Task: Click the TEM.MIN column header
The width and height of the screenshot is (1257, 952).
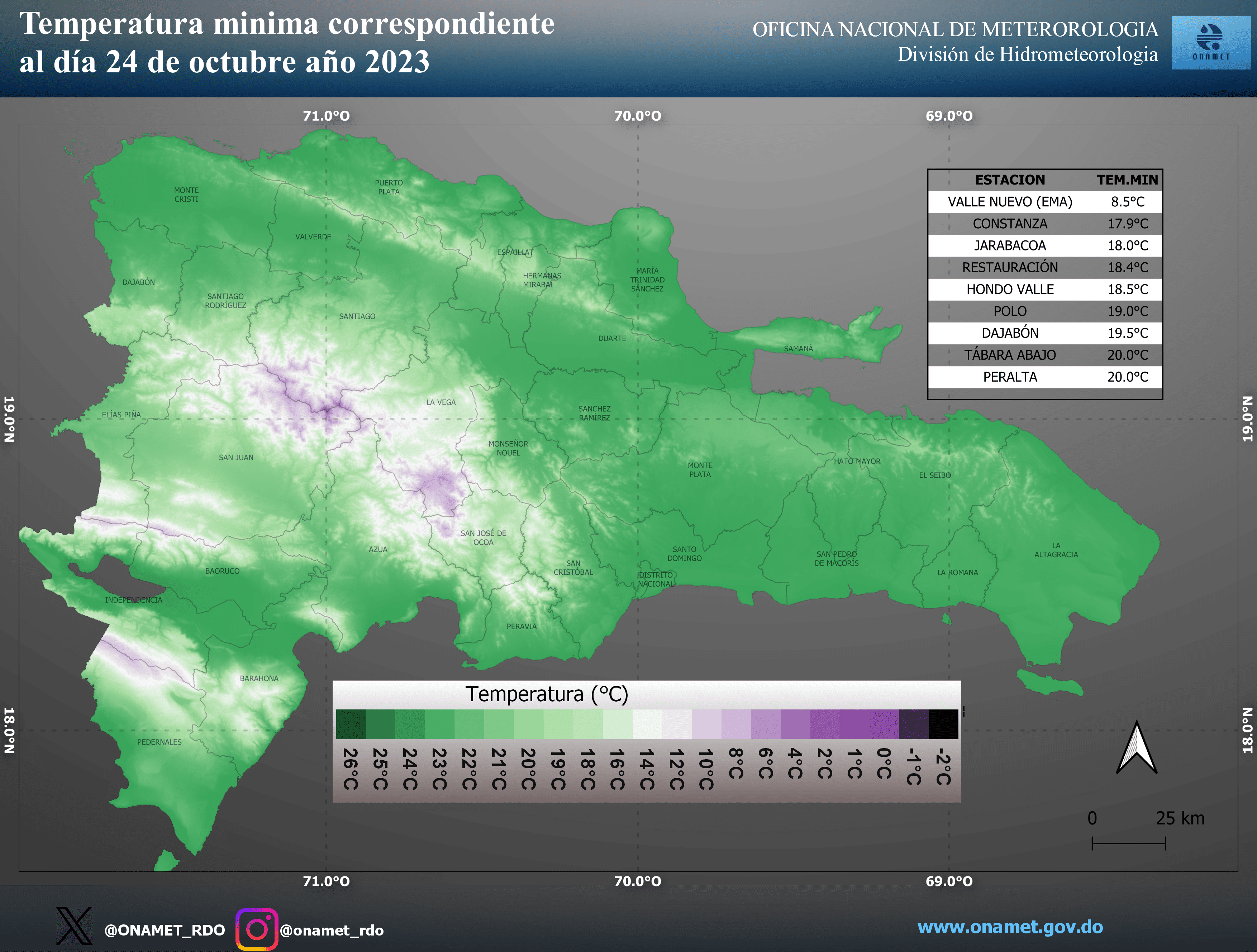Action: (1128, 180)
